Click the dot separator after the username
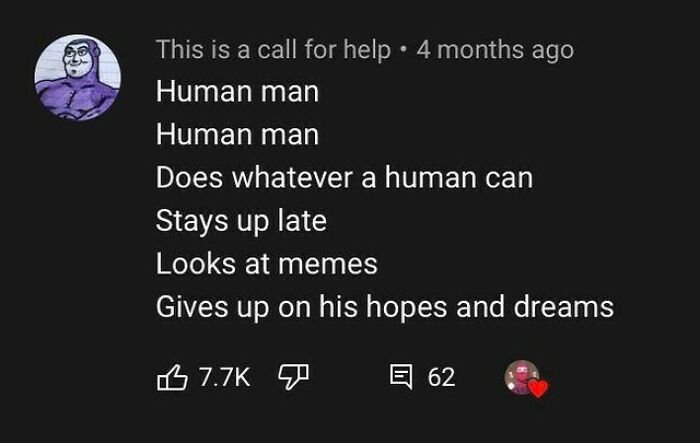The width and height of the screenshot is (700, 443). (x=404, y=50)
